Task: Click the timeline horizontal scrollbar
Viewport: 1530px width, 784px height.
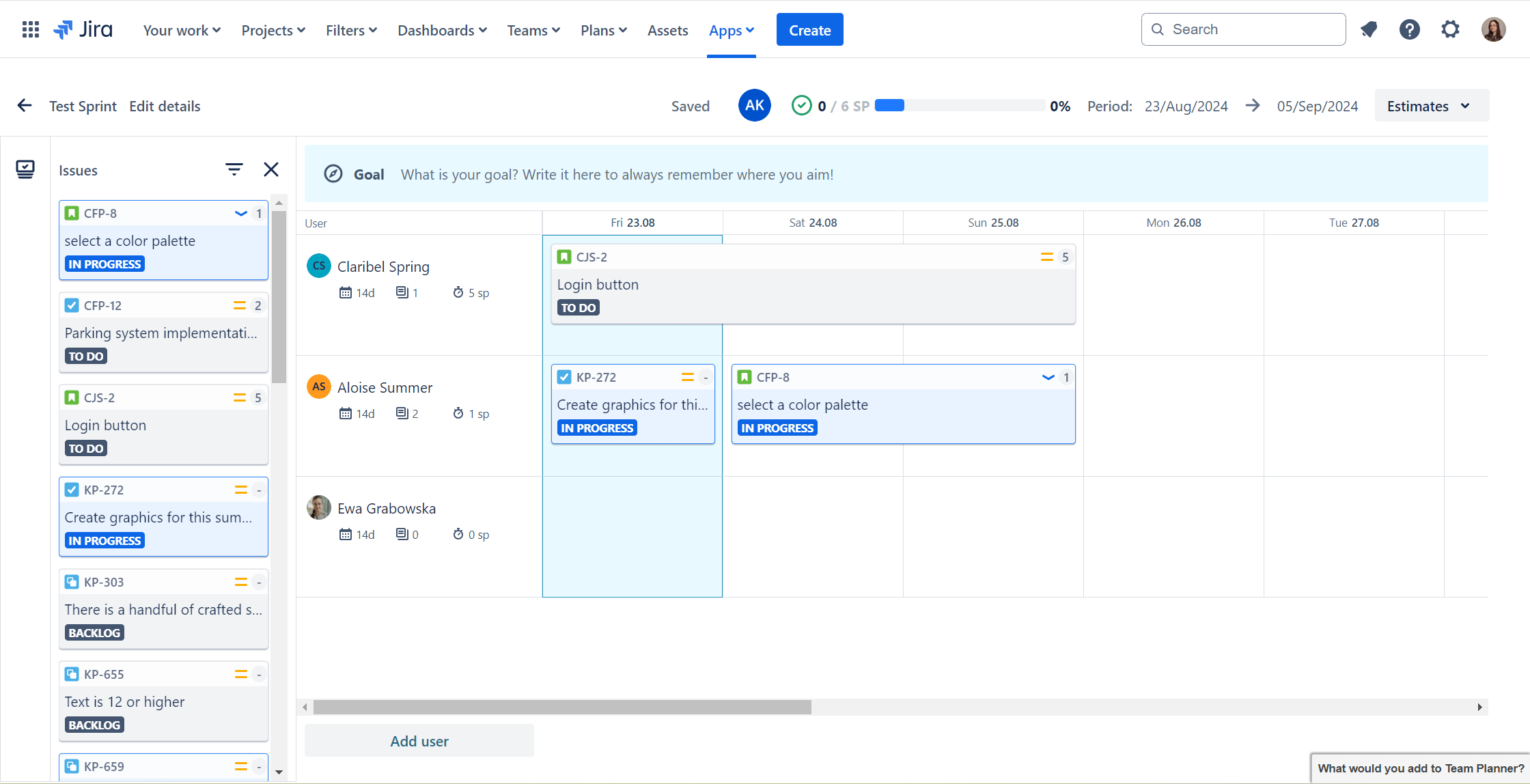Action: (562, 707)
